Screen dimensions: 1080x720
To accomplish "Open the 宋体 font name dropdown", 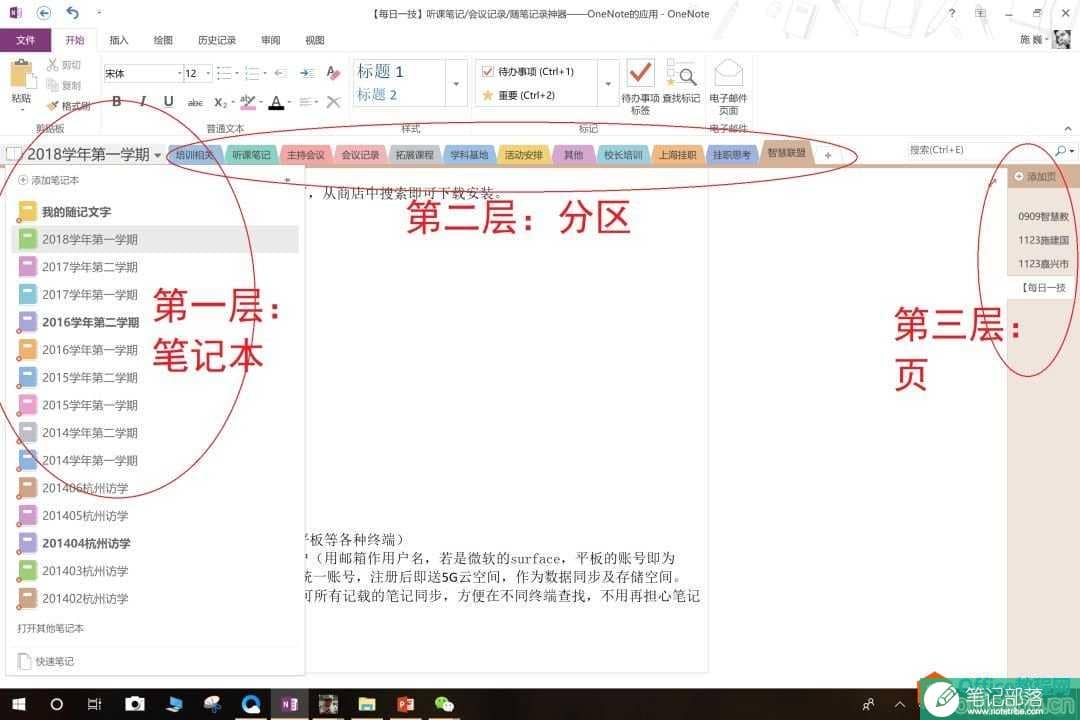I will 180,73.
